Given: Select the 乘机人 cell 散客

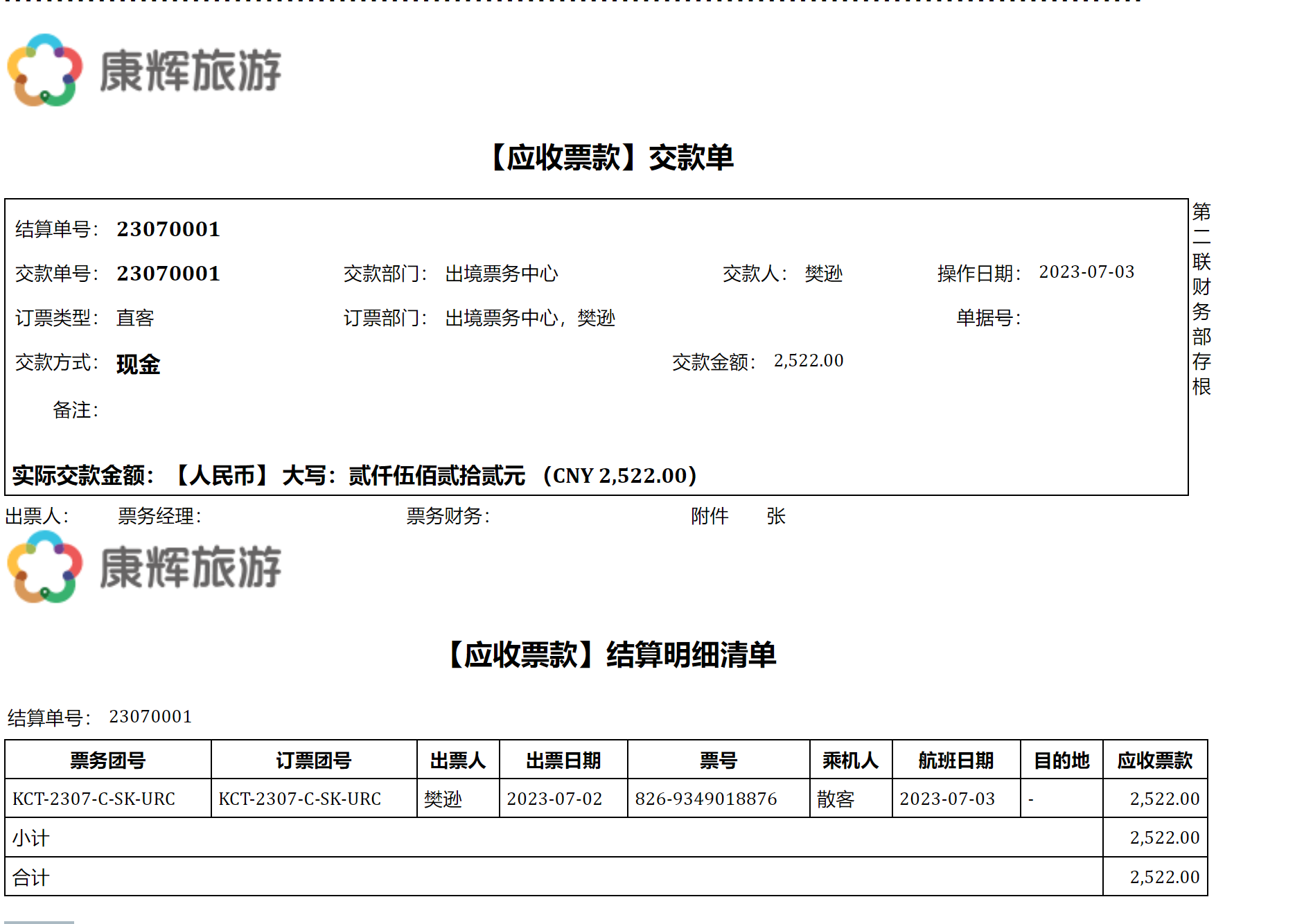Looking at the screenshot, I should click(836, 799).
